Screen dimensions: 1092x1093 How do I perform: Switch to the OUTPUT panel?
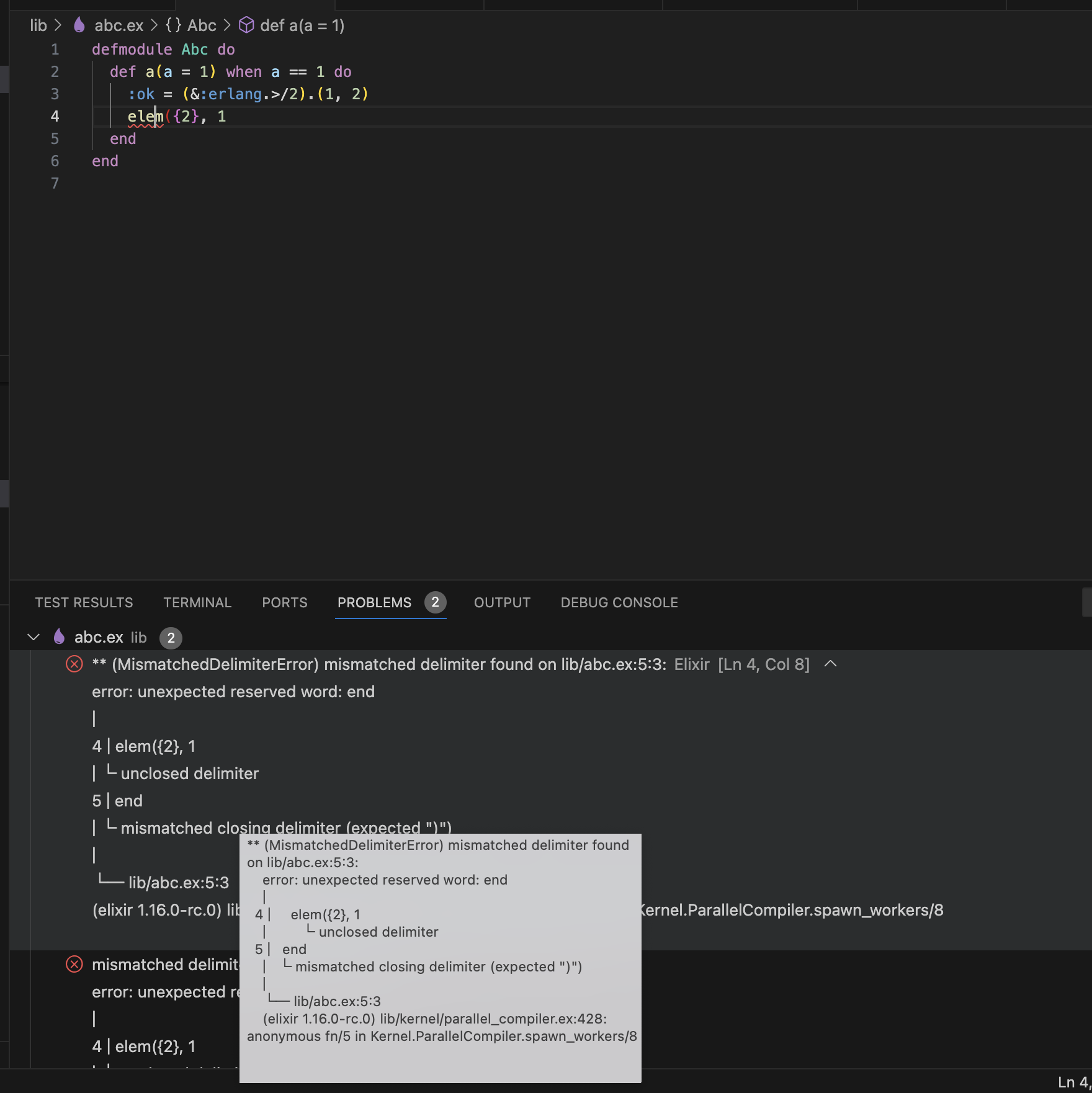[501, 602]
